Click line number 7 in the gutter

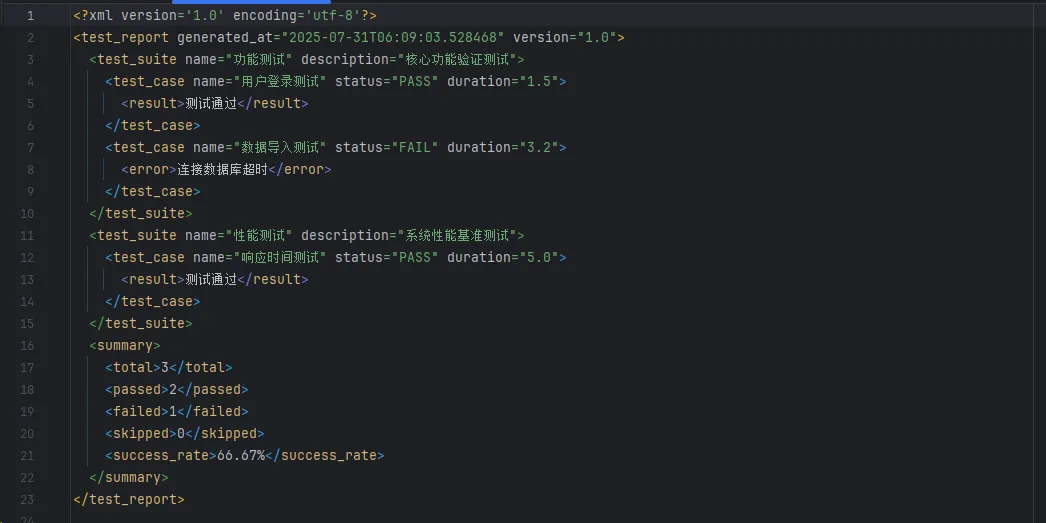pyautogui.click(x=29, y=148)
